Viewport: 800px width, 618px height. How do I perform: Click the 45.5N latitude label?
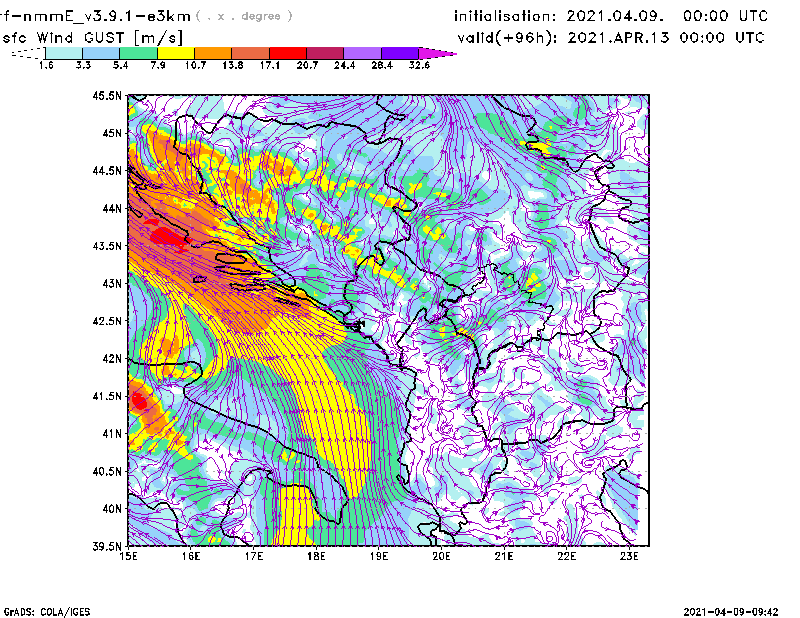107,95
